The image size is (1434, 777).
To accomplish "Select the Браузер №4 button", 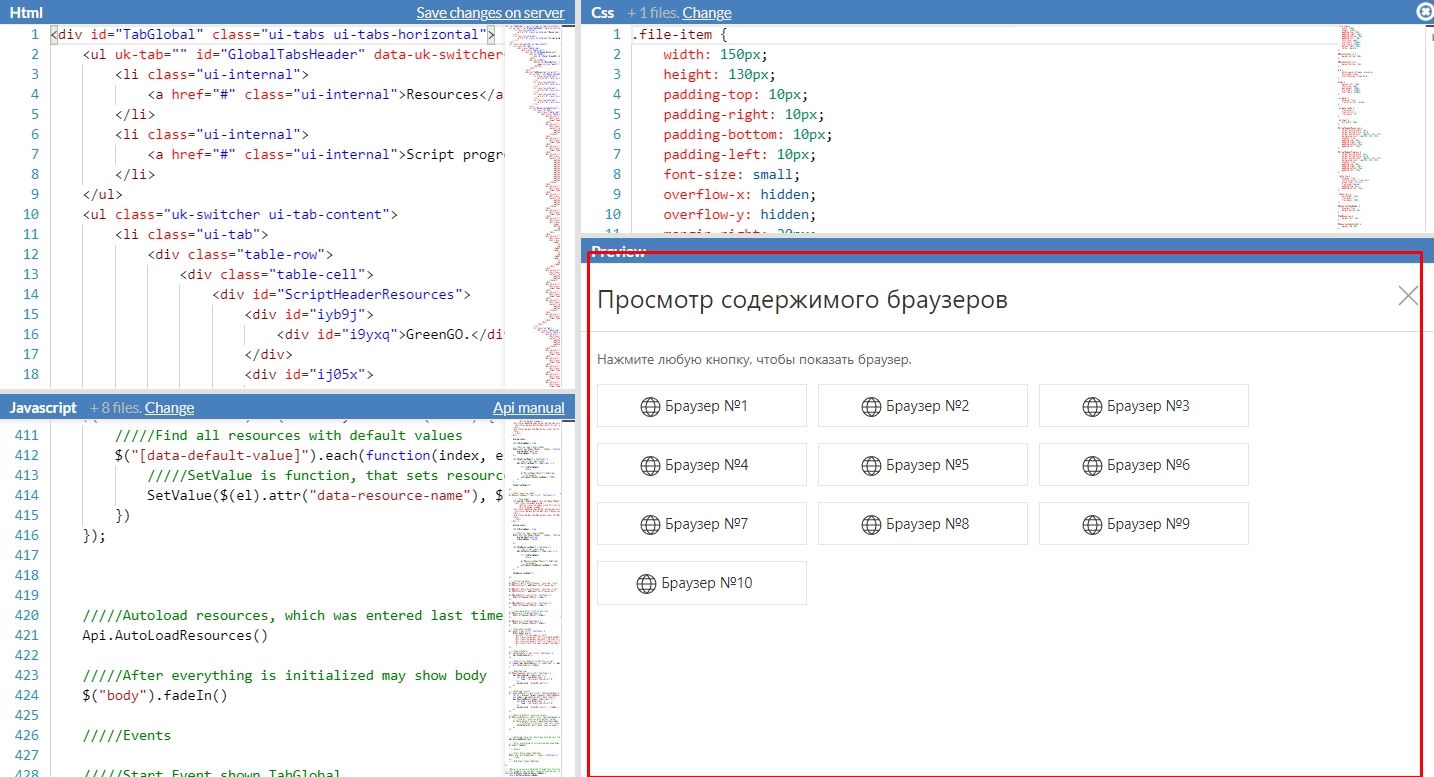I will pos(701,464).
